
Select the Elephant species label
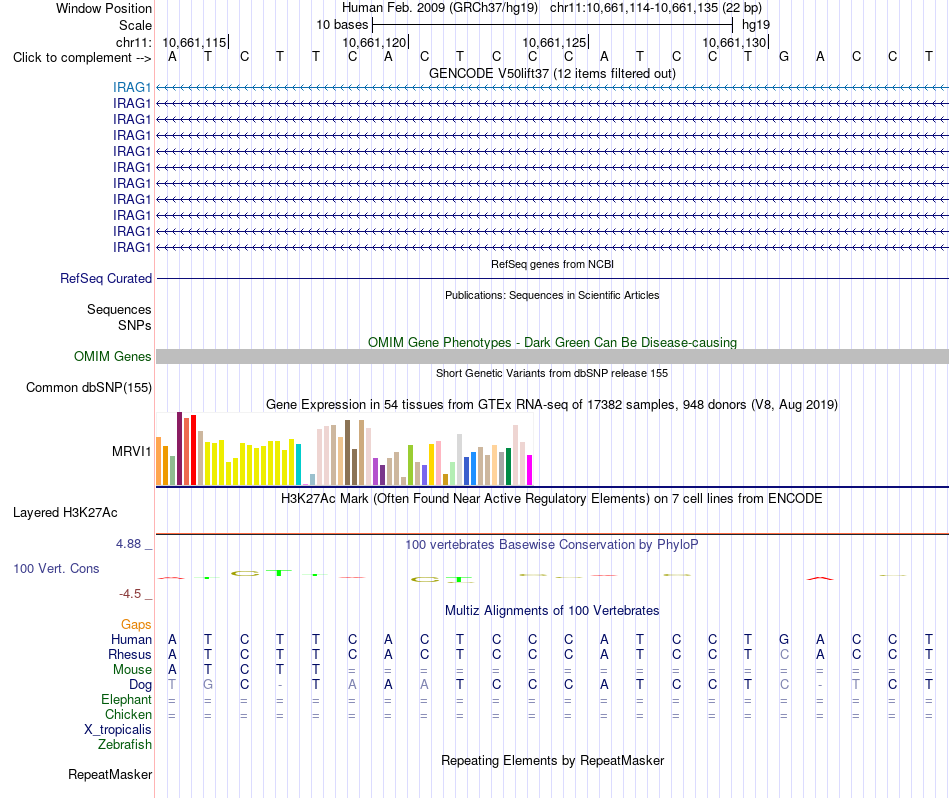coord(126,699)
